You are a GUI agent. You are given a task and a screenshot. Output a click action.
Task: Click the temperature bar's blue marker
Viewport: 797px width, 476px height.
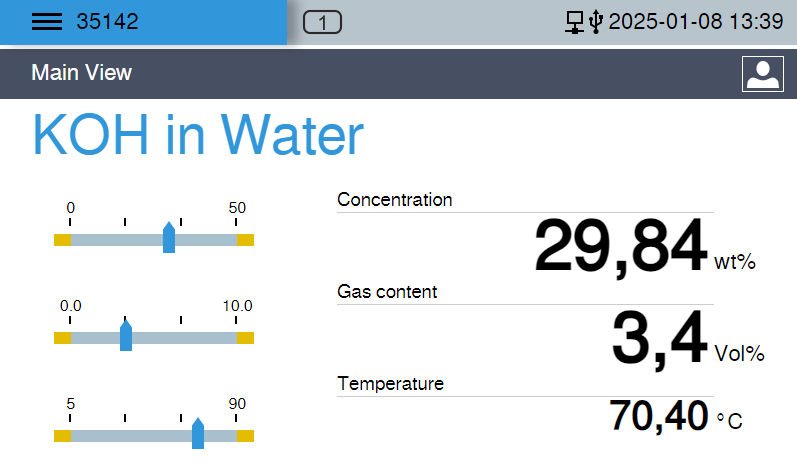pos(198,434)
